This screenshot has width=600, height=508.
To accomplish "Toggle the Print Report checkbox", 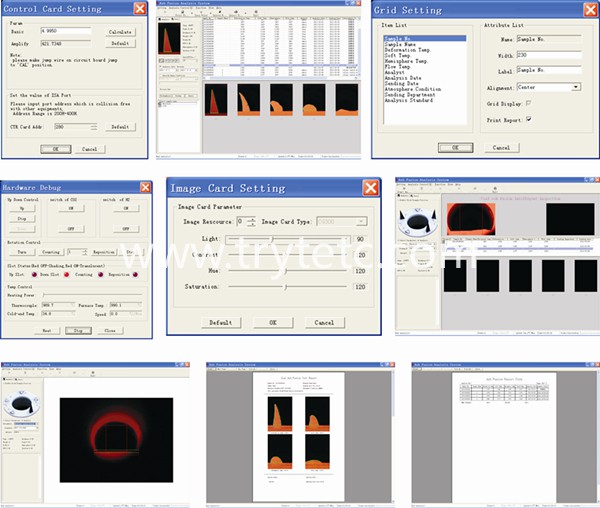I will click(x=528, y=119).
